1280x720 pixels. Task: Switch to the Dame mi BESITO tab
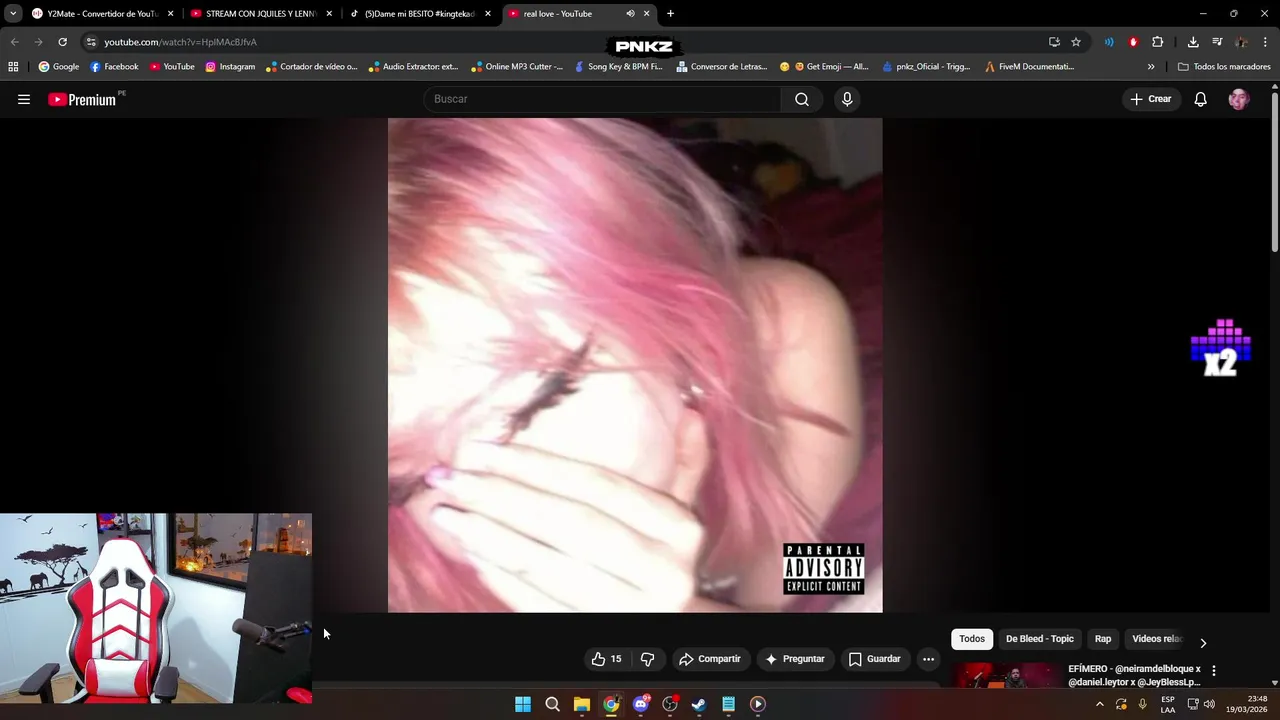(420, 14)
